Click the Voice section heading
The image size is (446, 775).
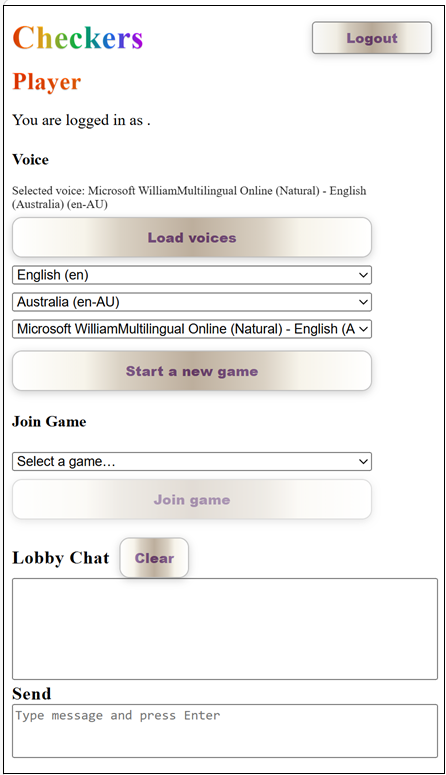(31, 160)
